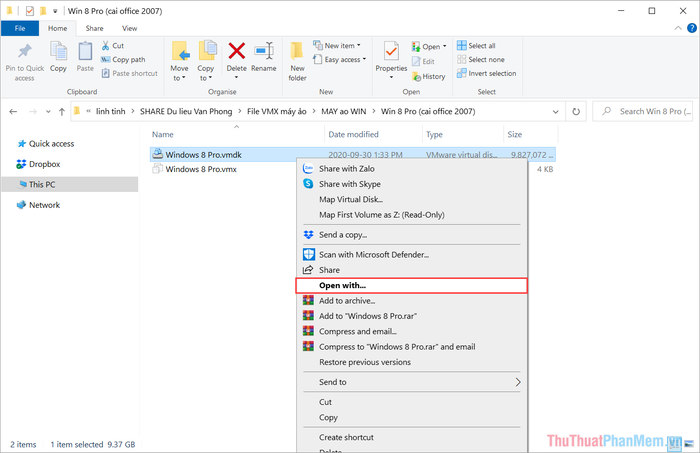
Task: Open the File tab
Action: [20, 28]
